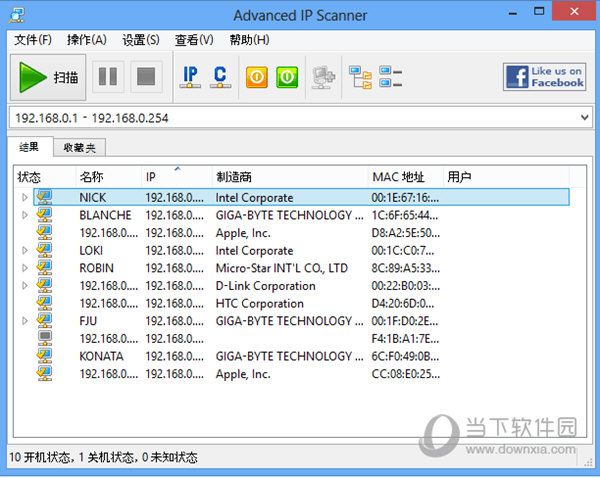Expand the BLANCHE row

coord(25,215)
